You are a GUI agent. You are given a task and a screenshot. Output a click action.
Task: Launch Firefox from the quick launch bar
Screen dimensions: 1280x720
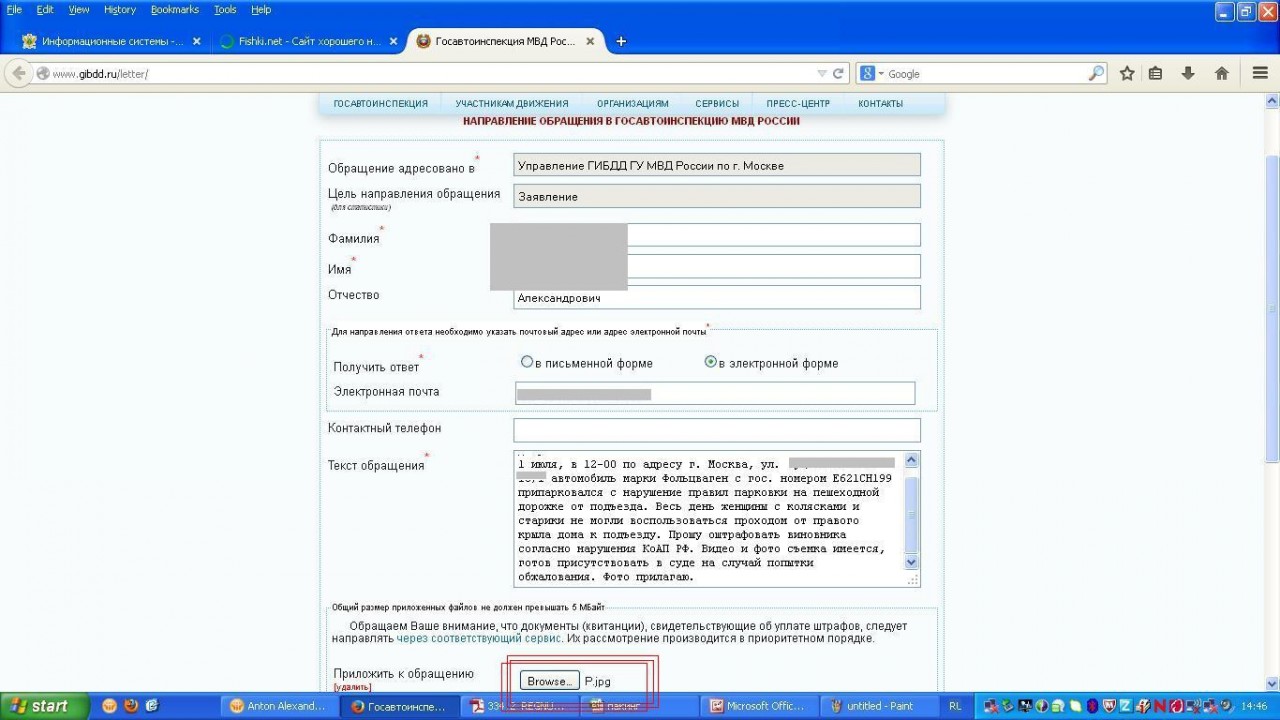coord(131,706)
